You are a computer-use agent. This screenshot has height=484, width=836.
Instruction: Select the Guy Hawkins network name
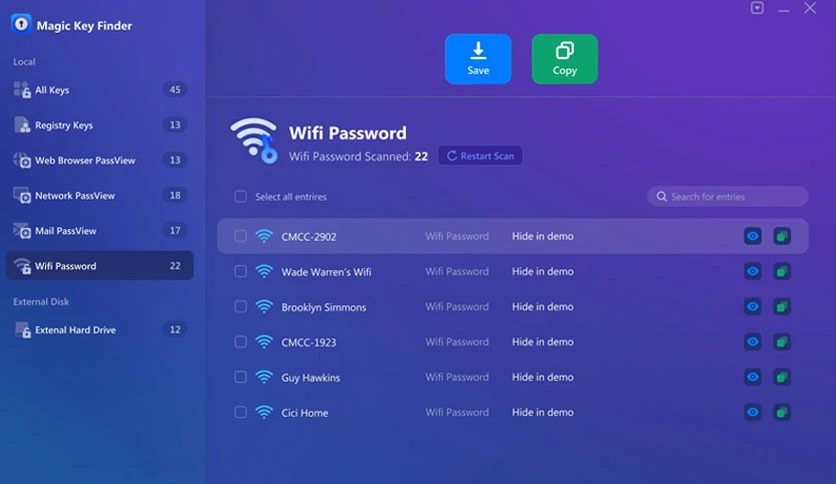pos(311,378)
